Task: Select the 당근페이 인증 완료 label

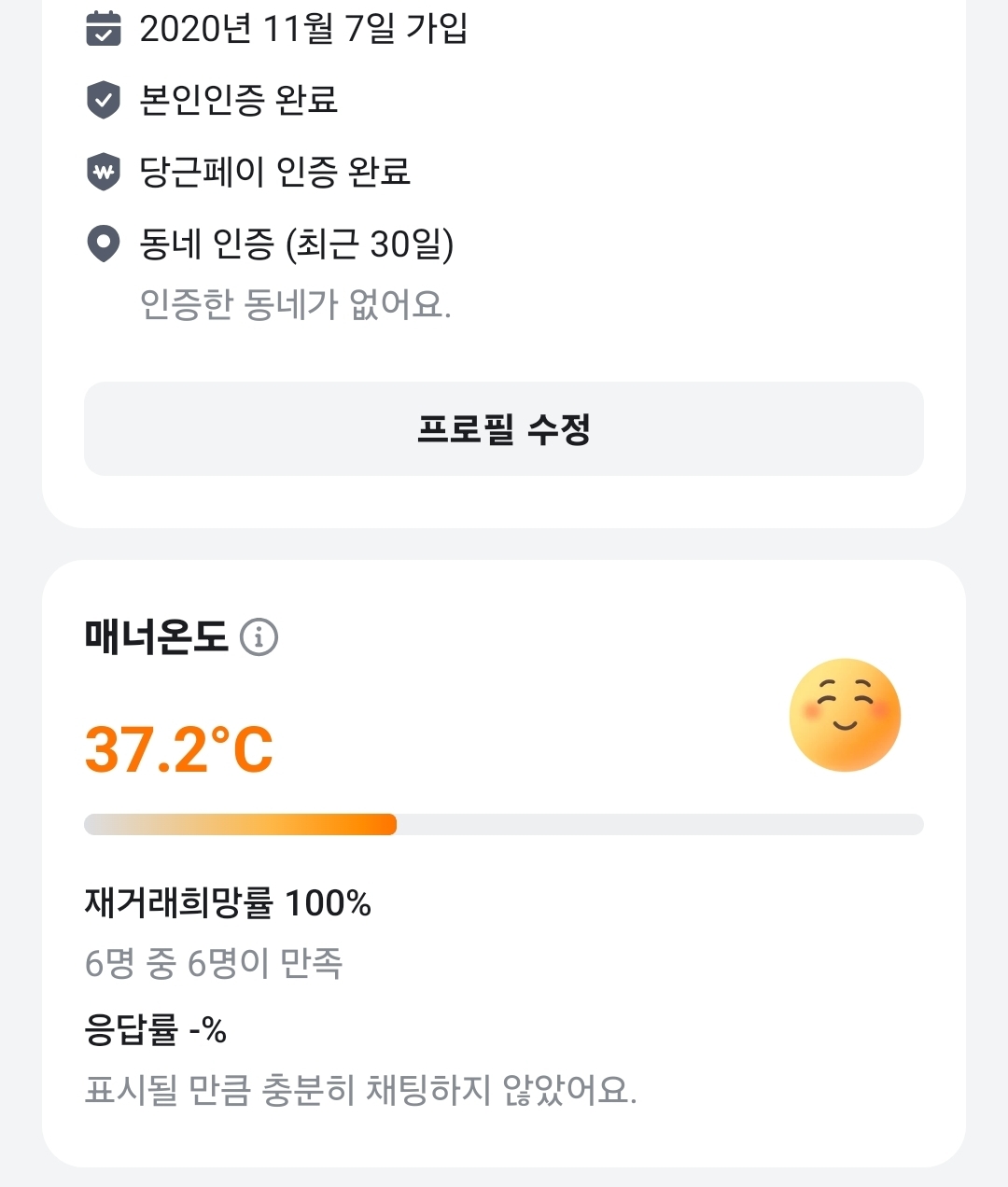Action: pyautogui.click(x=274, y=172)
